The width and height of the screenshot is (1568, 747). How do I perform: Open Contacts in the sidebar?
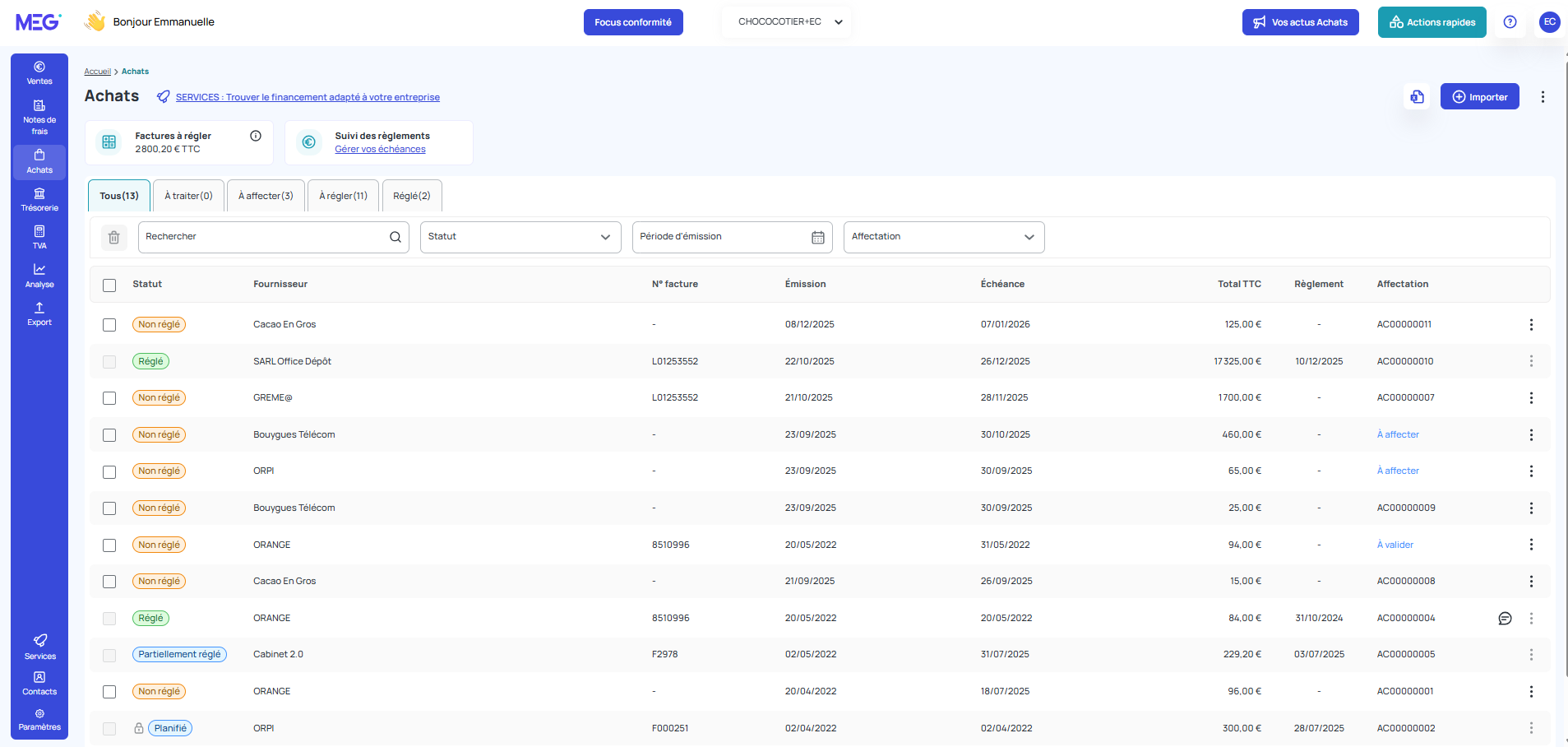click(39, 683)
